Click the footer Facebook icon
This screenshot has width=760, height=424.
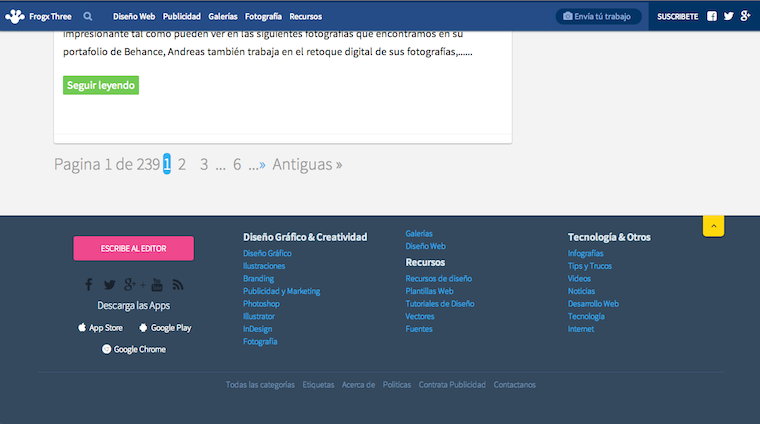88,285
